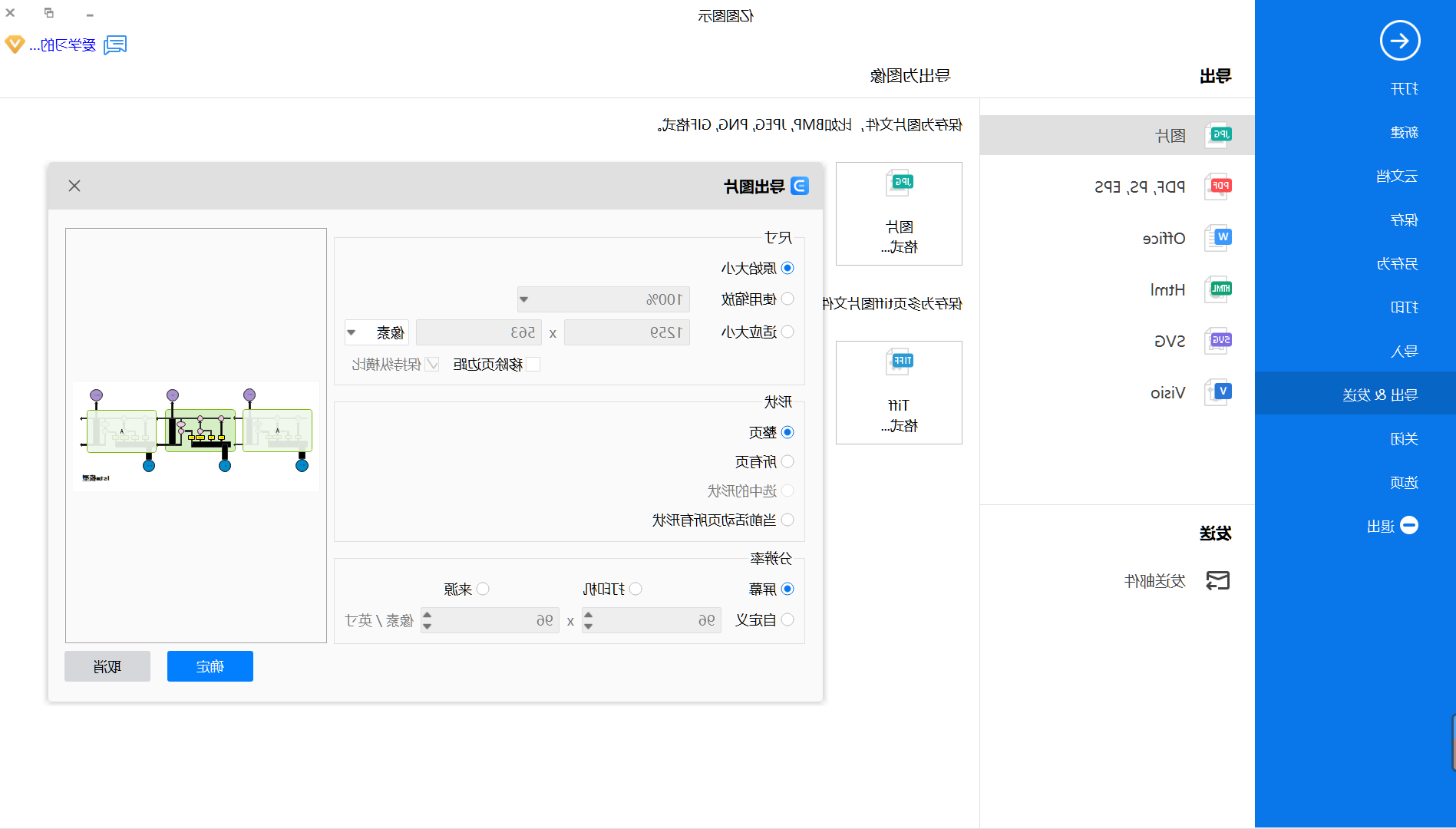Viewport: 1456px width, 829px height.
Task: Select 所有页 radio button
Action: [787, 461]
